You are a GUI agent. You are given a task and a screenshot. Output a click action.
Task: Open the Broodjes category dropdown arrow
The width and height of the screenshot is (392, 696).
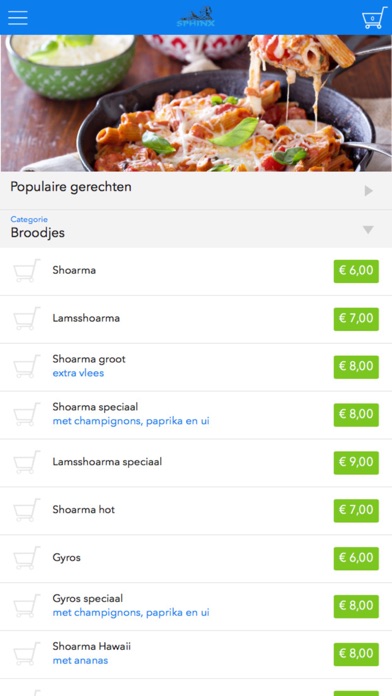click(x=368, y=230)
